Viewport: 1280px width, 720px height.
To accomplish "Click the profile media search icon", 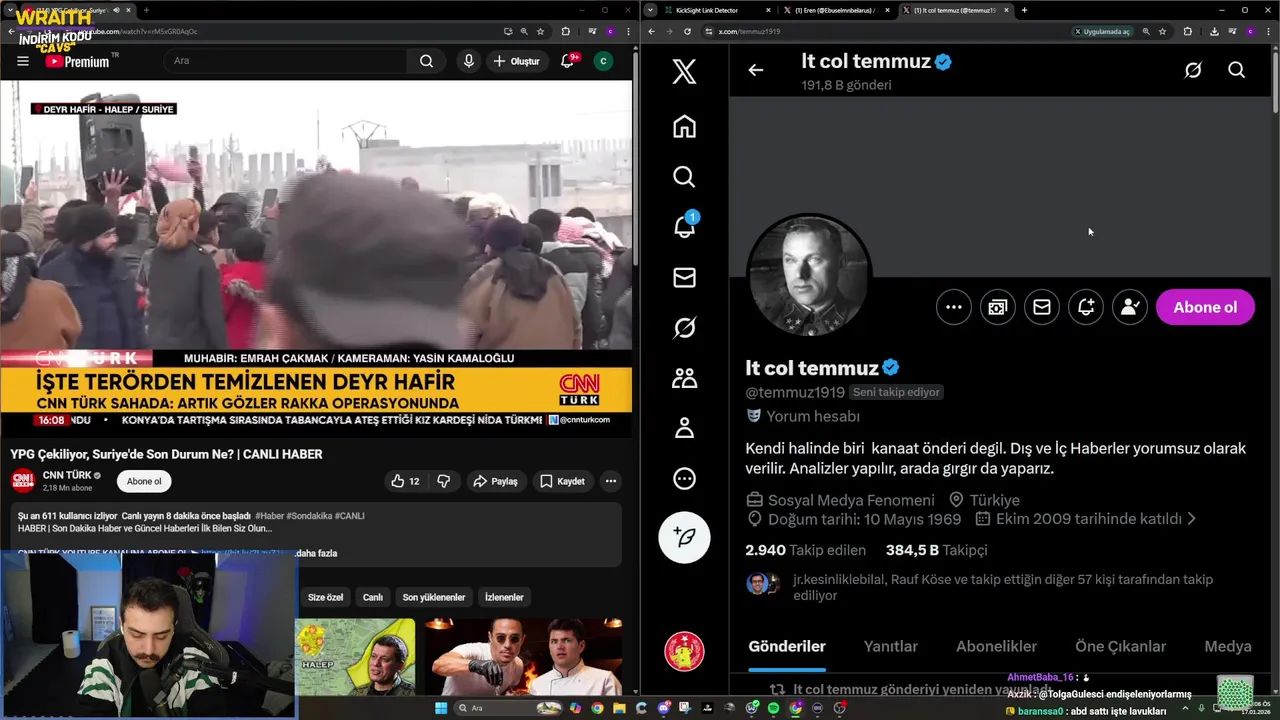I will click(997, 307).
